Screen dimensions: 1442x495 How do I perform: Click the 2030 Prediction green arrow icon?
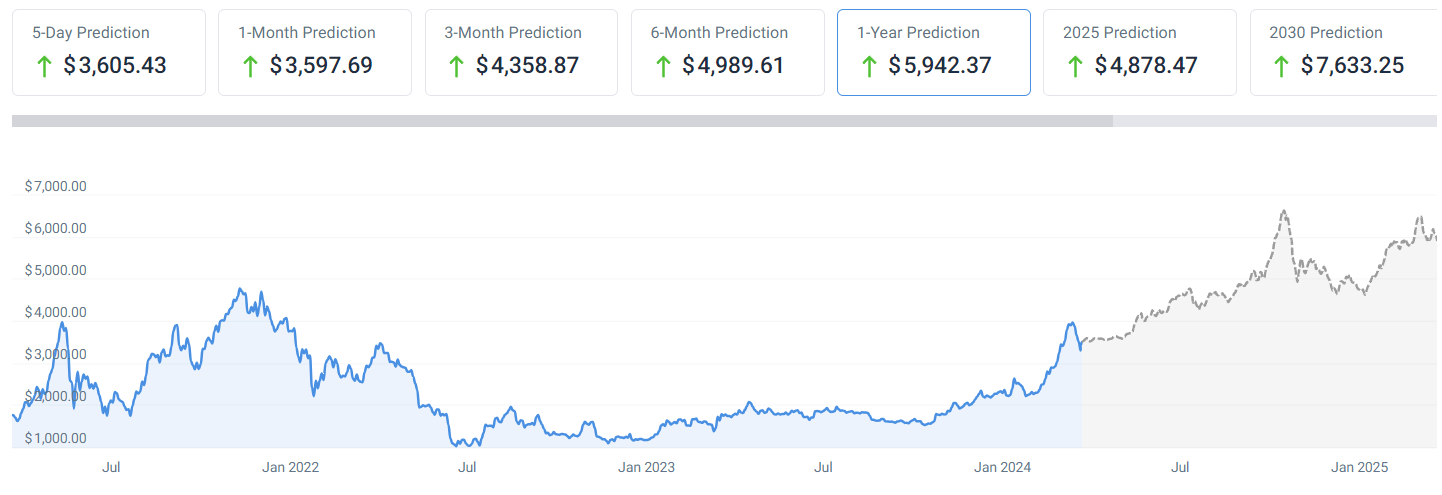1281,67
